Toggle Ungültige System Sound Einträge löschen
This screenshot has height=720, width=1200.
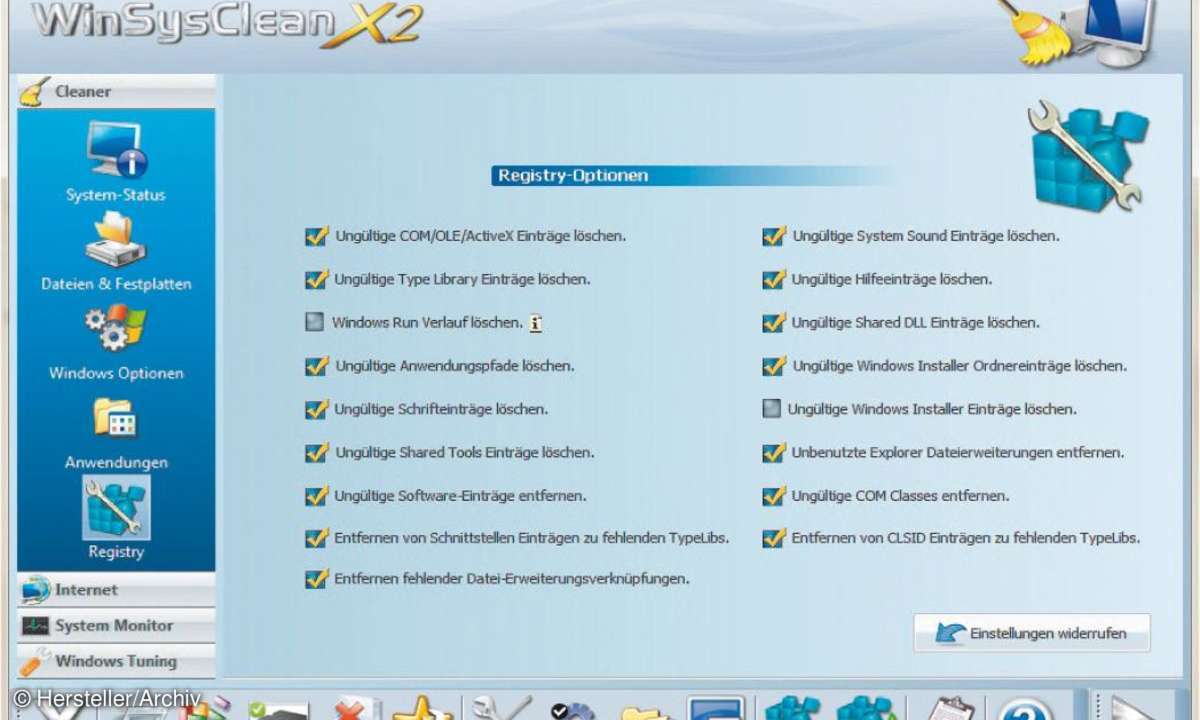click(x=773, y=237)
